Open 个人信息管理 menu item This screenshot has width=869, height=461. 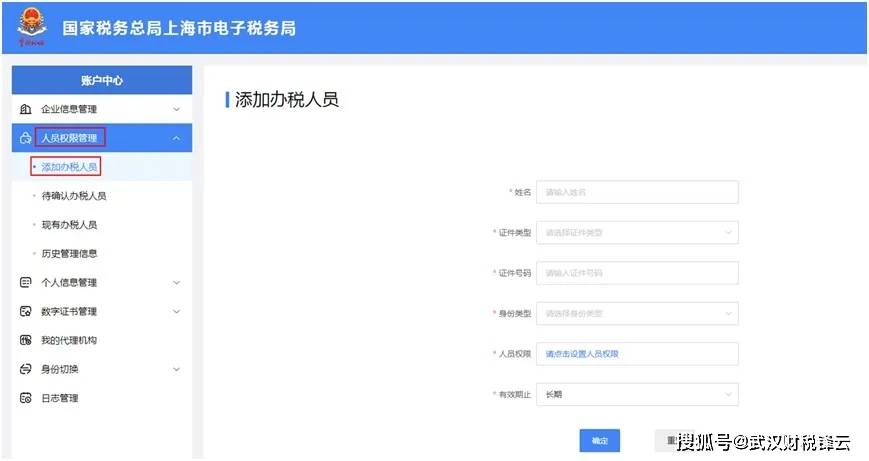102,283
